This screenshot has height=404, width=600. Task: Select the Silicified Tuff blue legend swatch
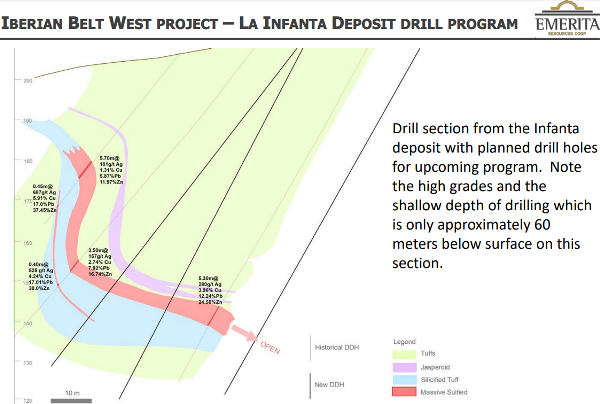click(x=404, y=380)
